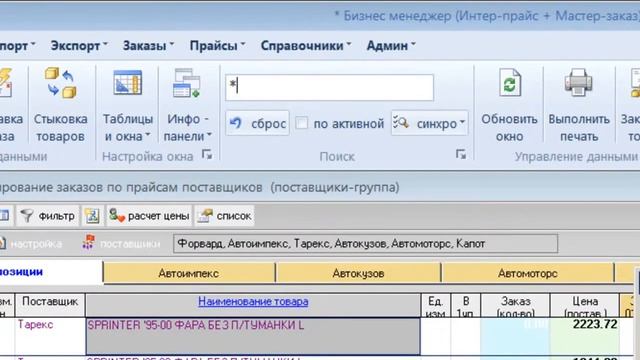This screenshot has width=640, height=360.
Task: Switch to the Автоимпекс tab
Action: point(189,273)
